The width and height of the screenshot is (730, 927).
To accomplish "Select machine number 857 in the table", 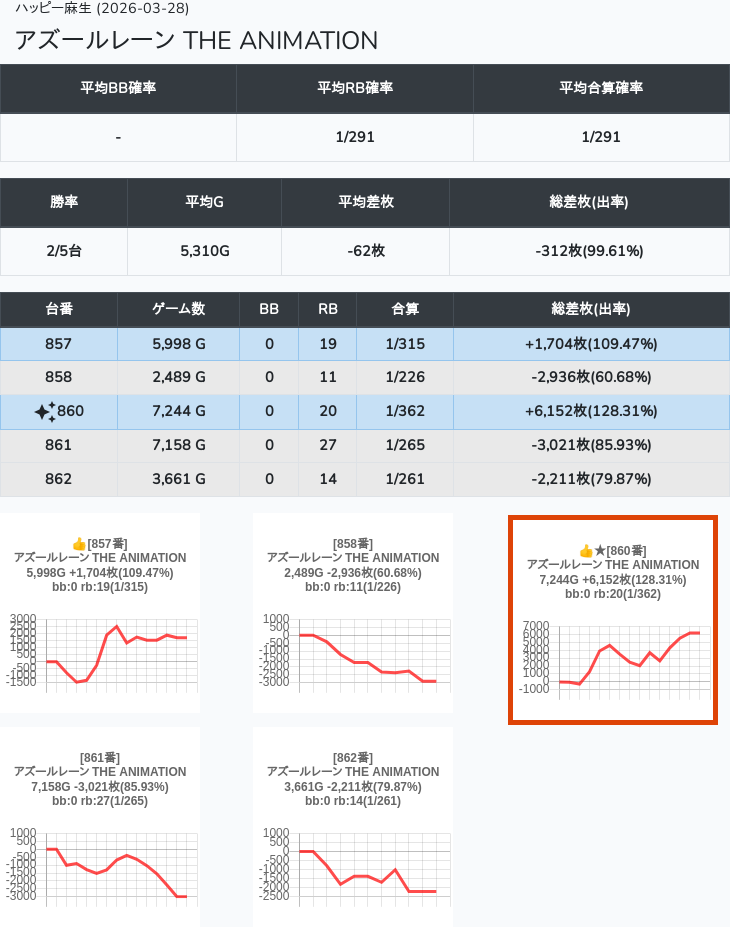I will pos(59,344).
